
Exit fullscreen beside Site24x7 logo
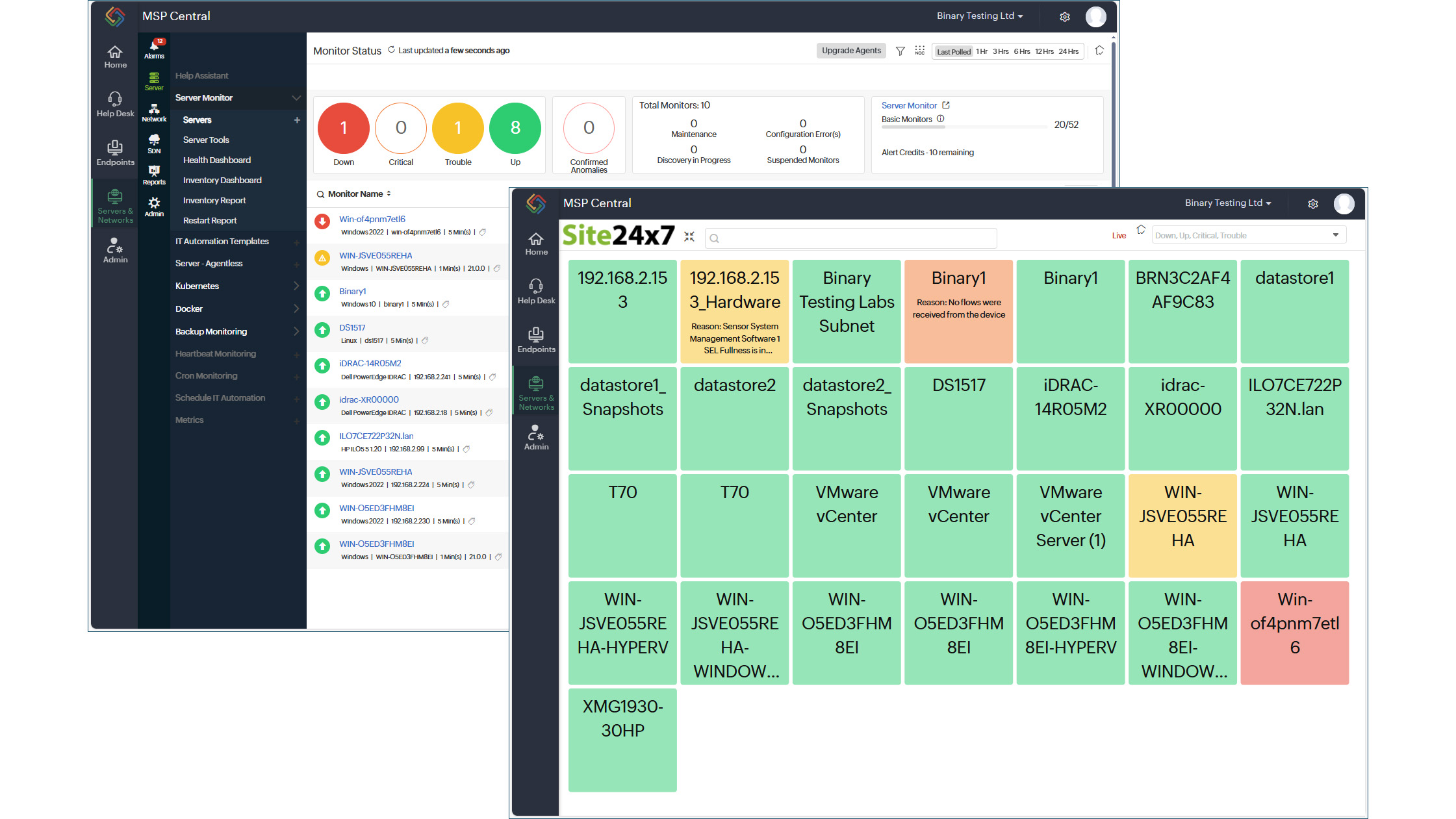(689, 237)
